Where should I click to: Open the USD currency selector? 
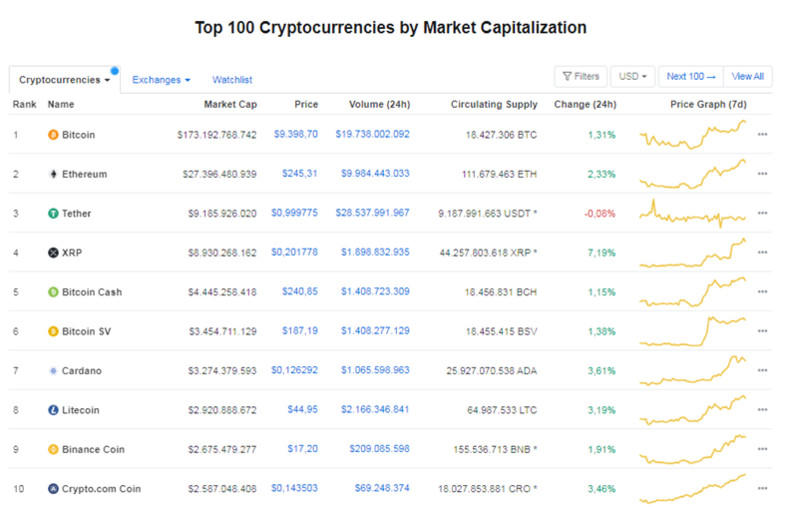[x=632, y=76]
